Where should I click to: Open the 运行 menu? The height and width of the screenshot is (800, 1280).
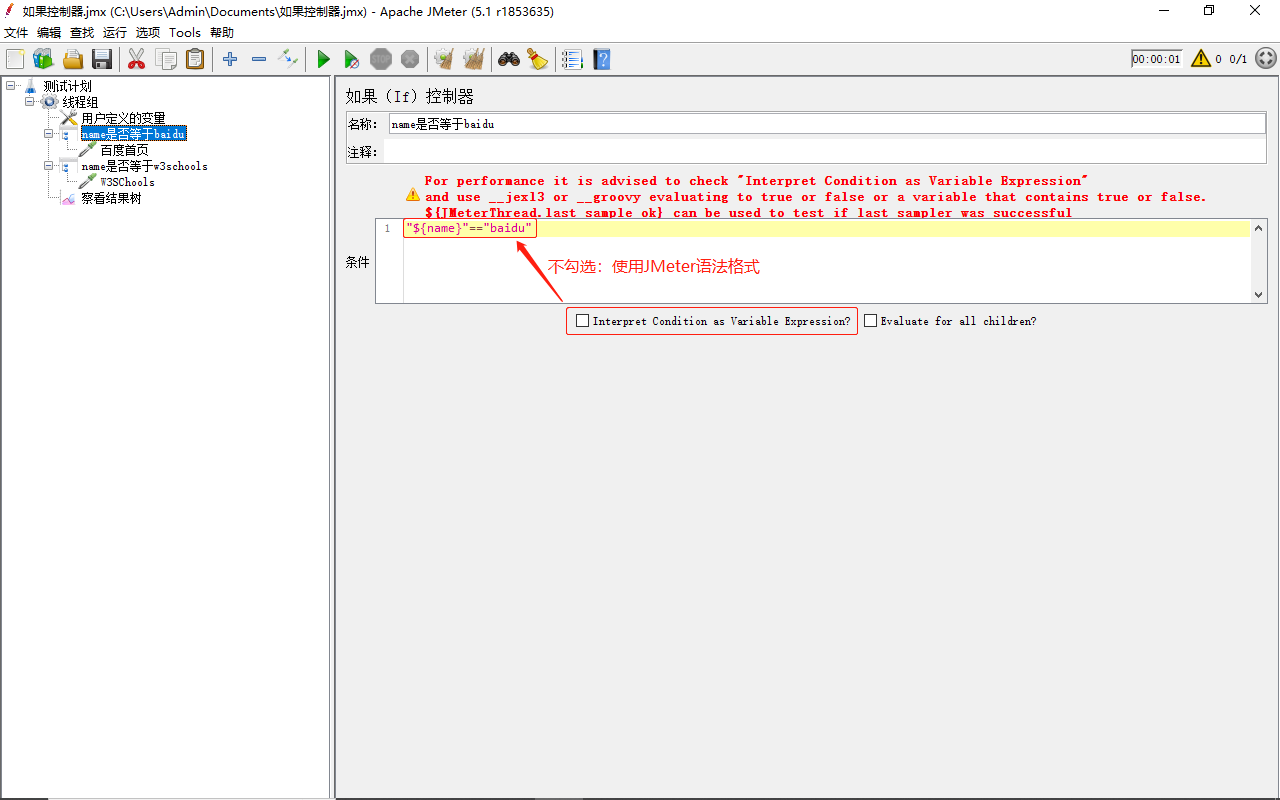[115, 33]
